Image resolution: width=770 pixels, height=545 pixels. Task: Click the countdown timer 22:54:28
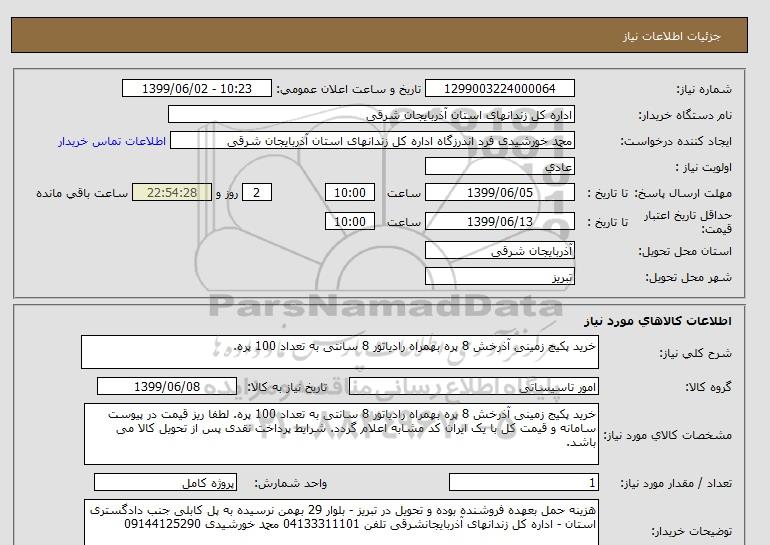point(172,192)
